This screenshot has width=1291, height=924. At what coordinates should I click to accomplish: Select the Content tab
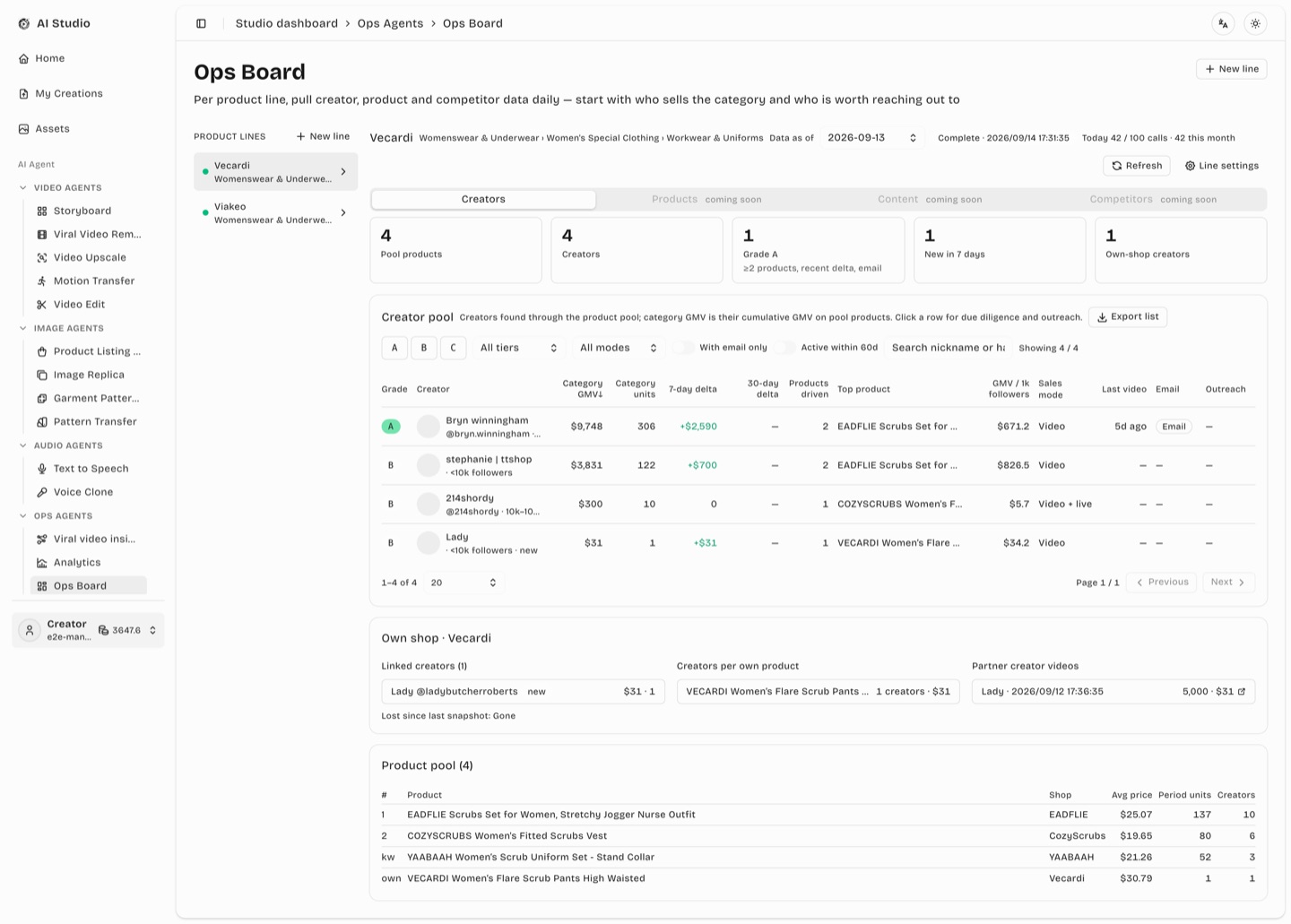point(930,199)
